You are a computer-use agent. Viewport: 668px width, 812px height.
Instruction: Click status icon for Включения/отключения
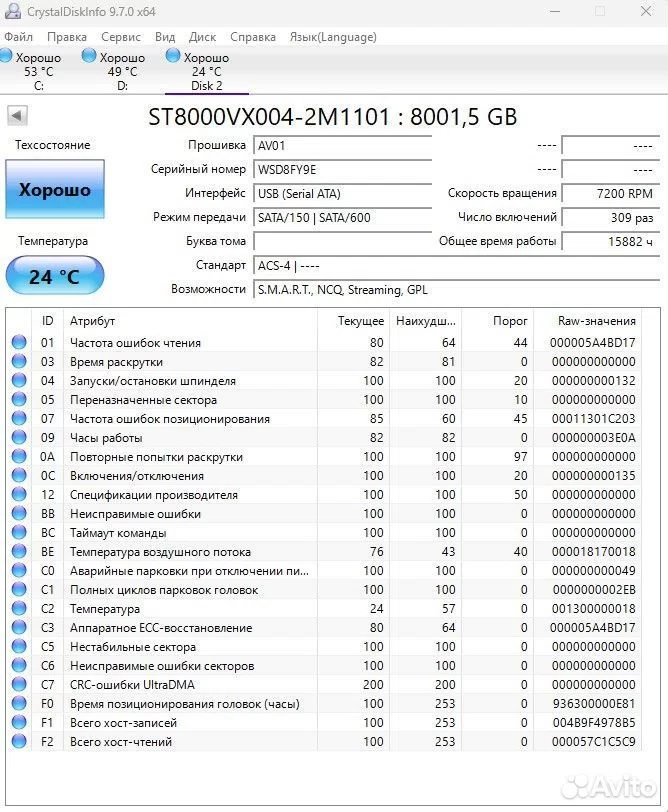(x=19, y=475)
